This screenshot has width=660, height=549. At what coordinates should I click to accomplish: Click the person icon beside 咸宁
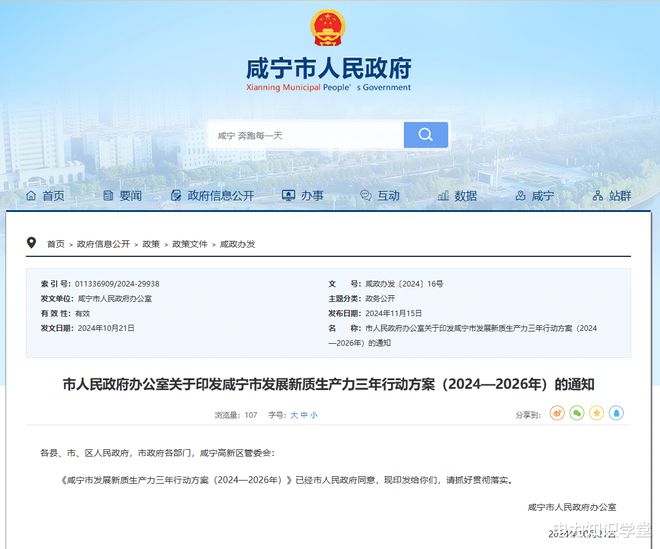pos(521,195)
